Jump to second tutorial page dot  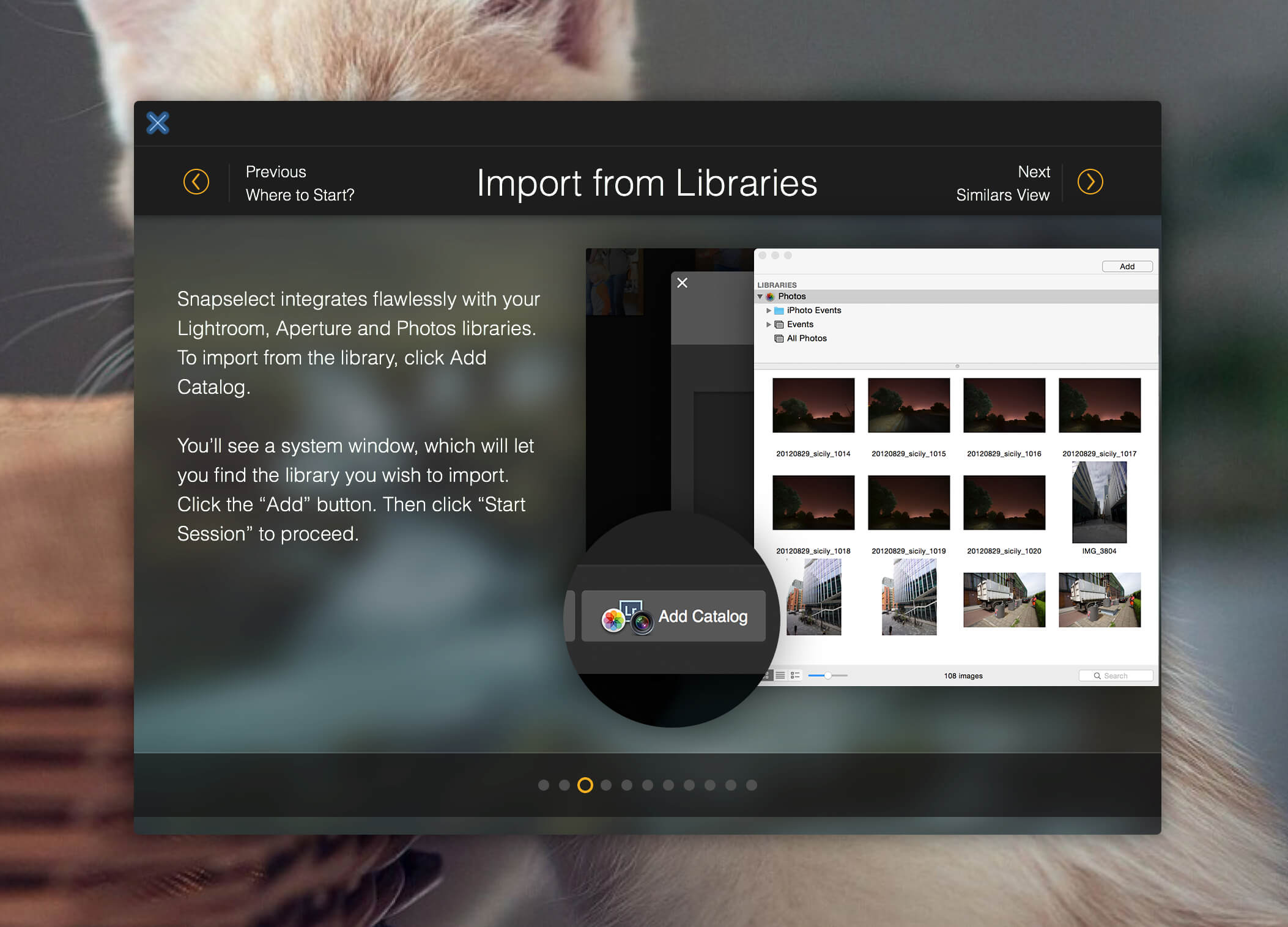click(x=564, y=785)
